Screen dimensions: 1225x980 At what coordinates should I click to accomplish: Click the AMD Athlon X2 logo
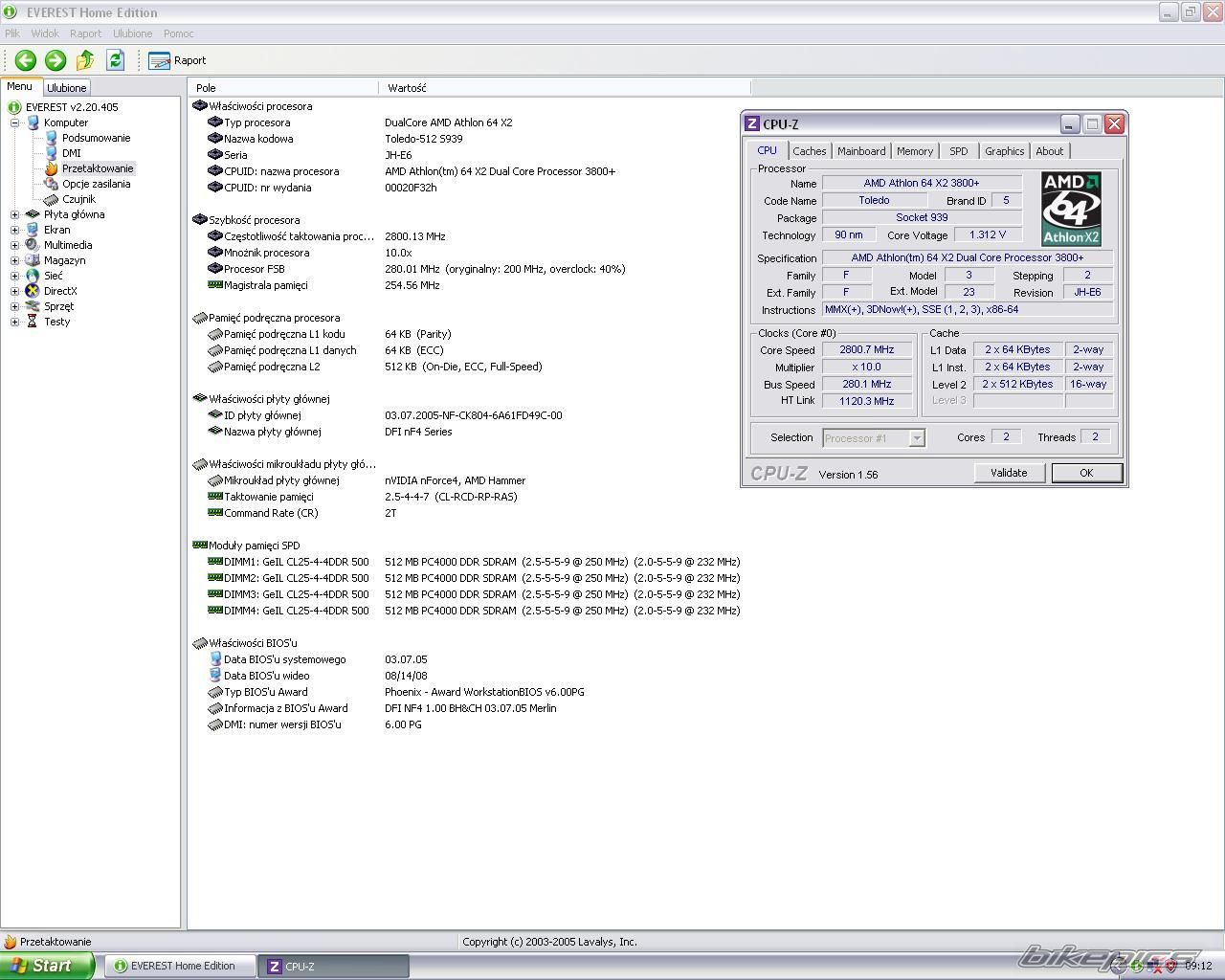click(x=1071, y=210)
